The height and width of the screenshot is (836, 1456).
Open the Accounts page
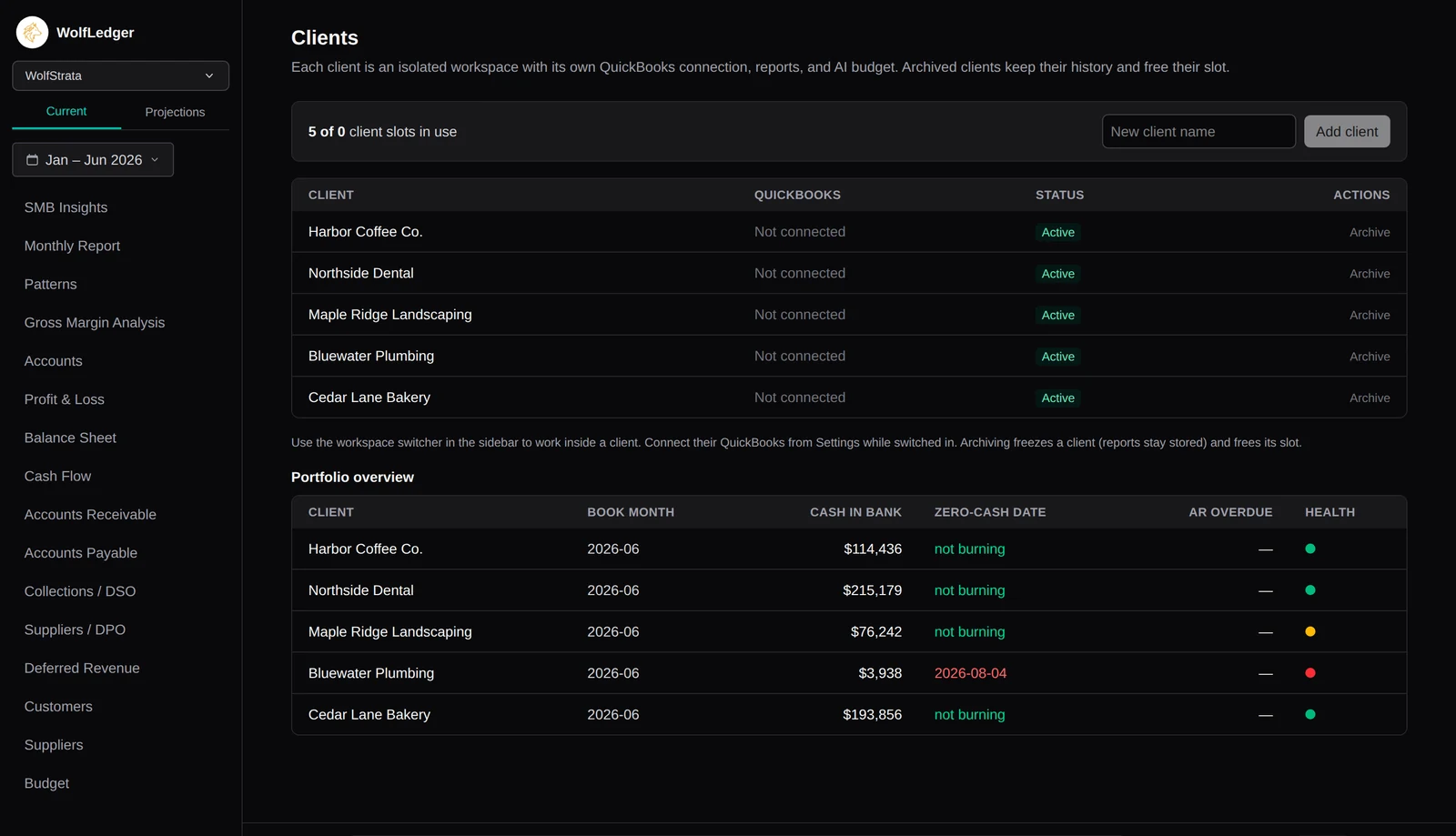(x=53, y=361)
